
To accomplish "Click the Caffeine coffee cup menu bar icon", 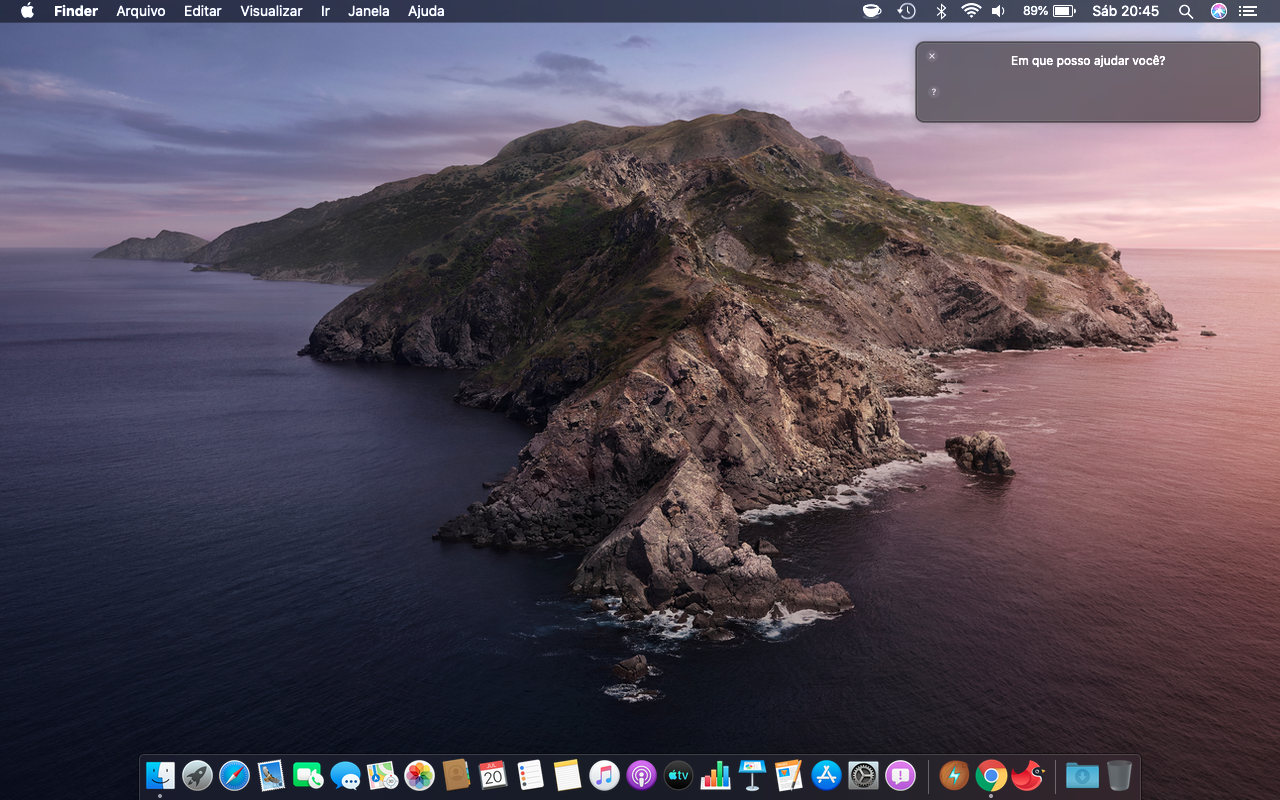I will point(872,11).
